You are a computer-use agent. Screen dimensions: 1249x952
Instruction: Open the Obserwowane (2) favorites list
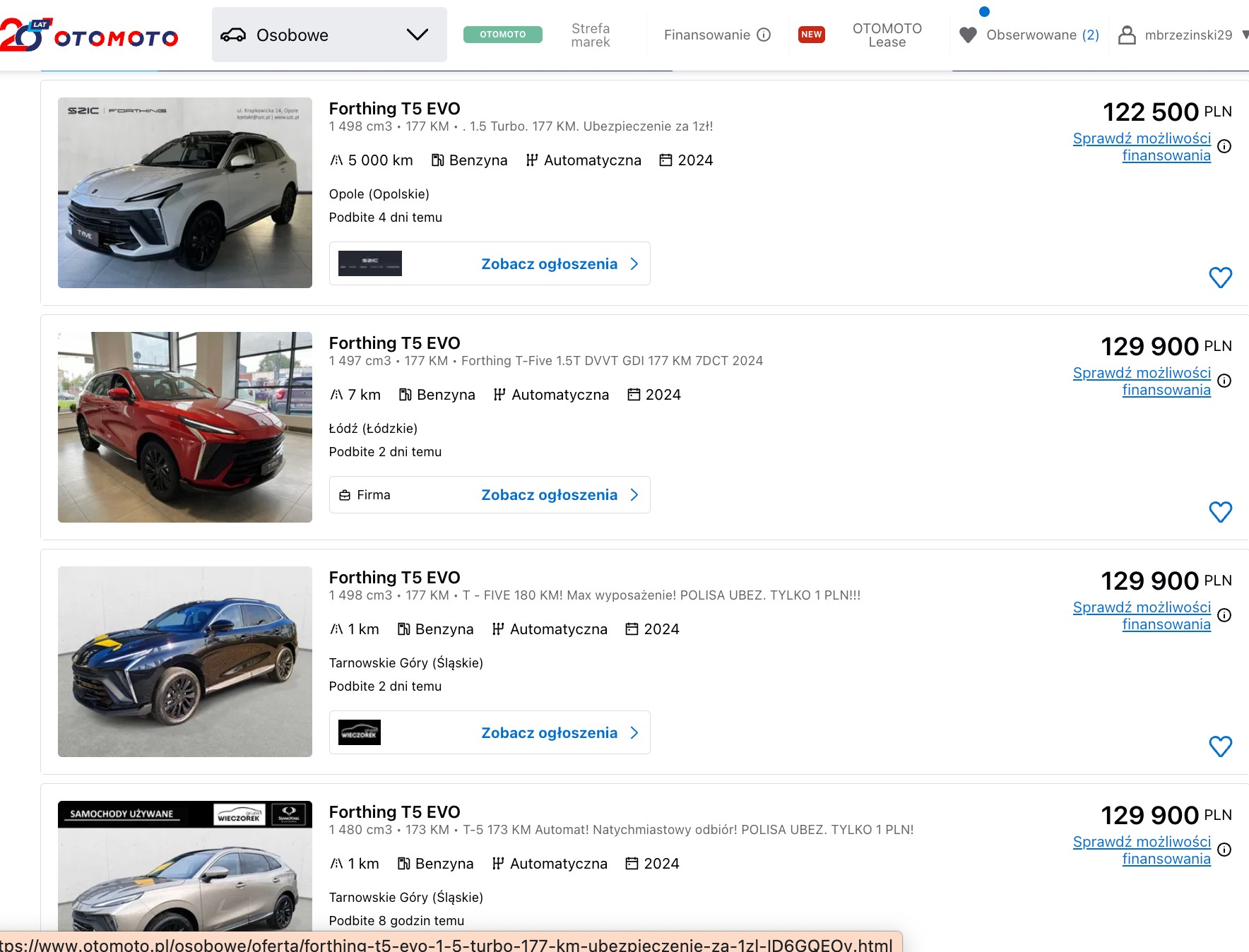pos(1029,35)
